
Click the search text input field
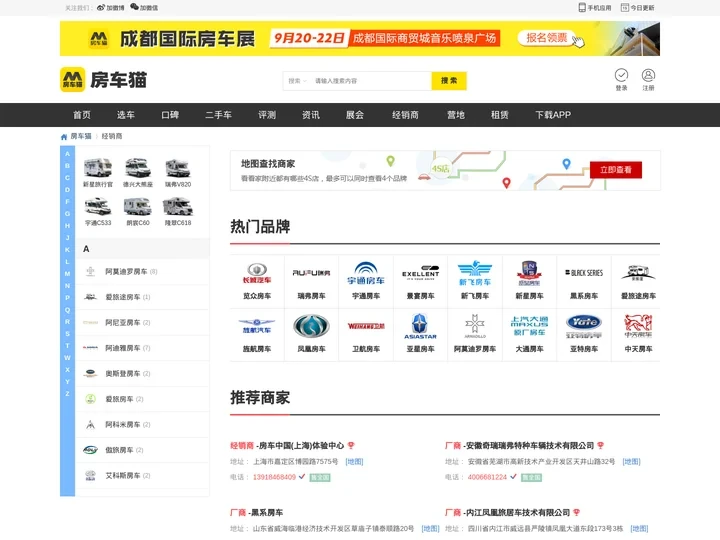(371, 81)
